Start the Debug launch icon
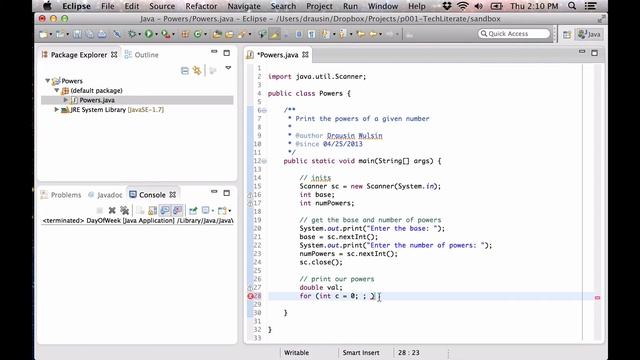The height and width of the screenshot is (360, 640). tap(132, 34)
